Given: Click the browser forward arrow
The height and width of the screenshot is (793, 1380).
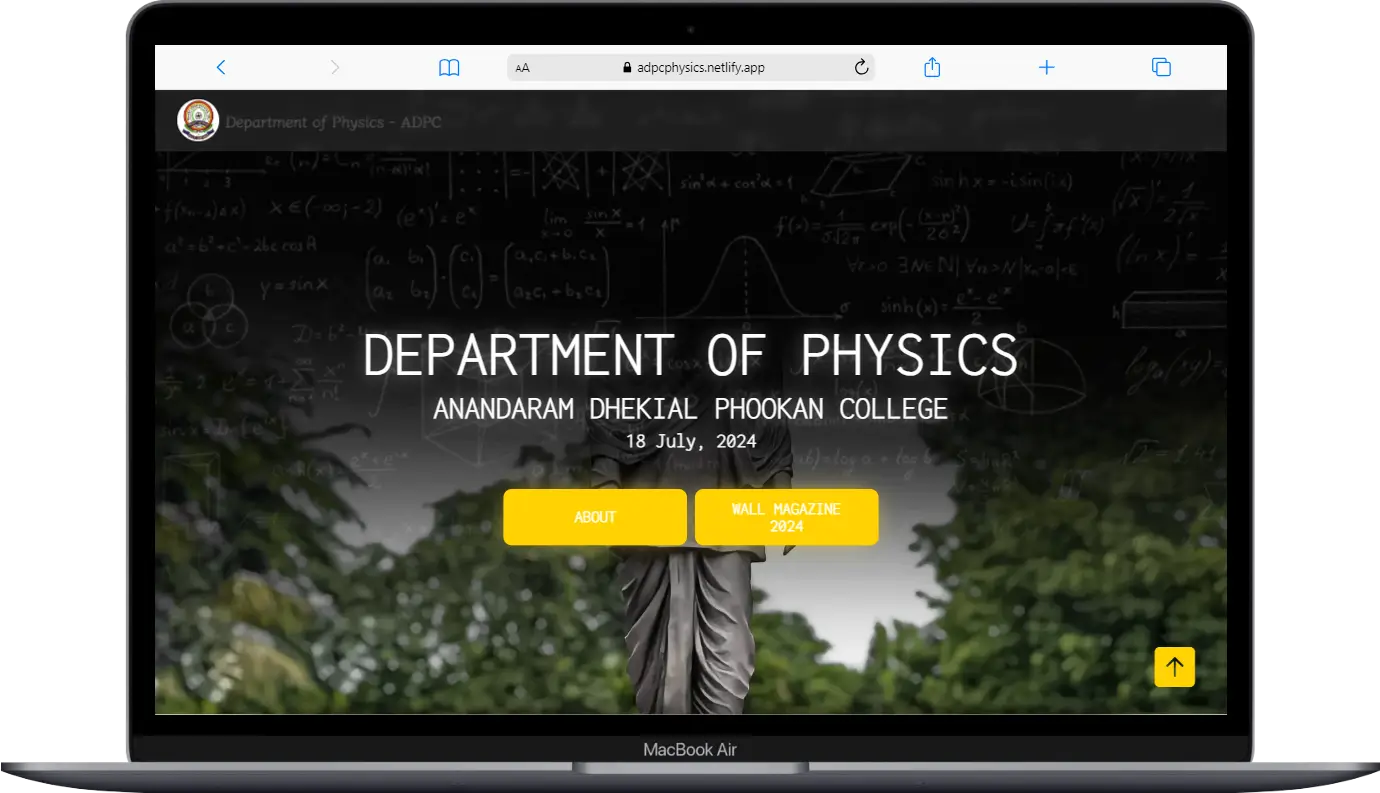Looking at the screenshot, I should pos(335,67).
